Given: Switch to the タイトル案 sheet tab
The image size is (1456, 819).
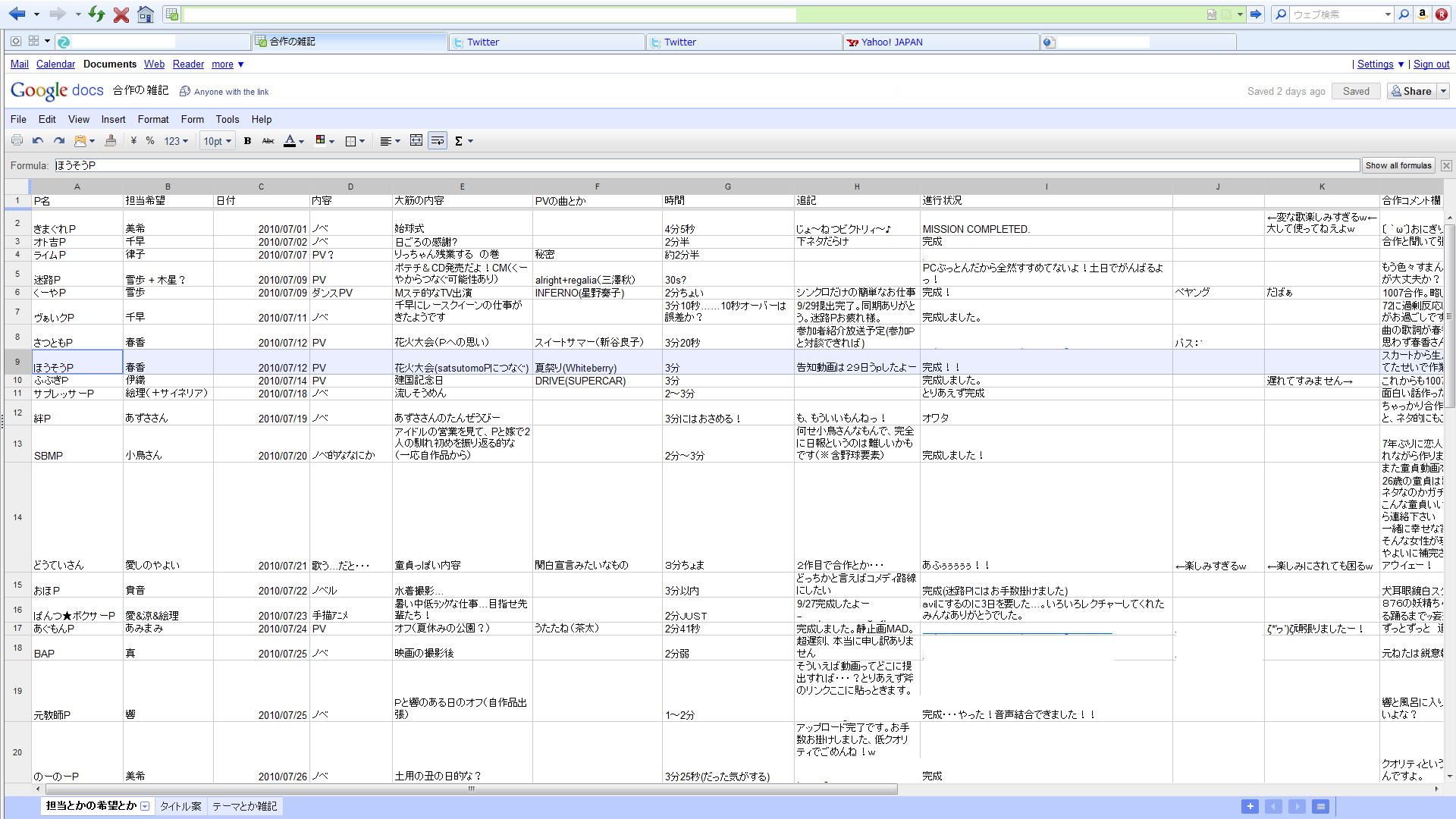Looking at the screenshot, I should 180,806.
